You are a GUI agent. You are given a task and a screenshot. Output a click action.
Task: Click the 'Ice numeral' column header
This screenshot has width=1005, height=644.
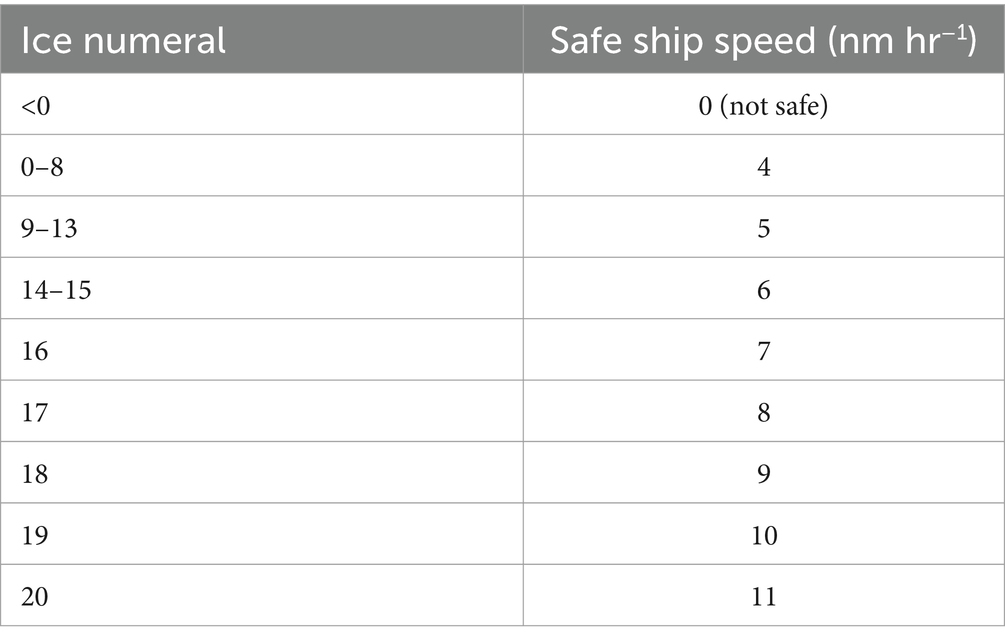[x=262, y=39]
